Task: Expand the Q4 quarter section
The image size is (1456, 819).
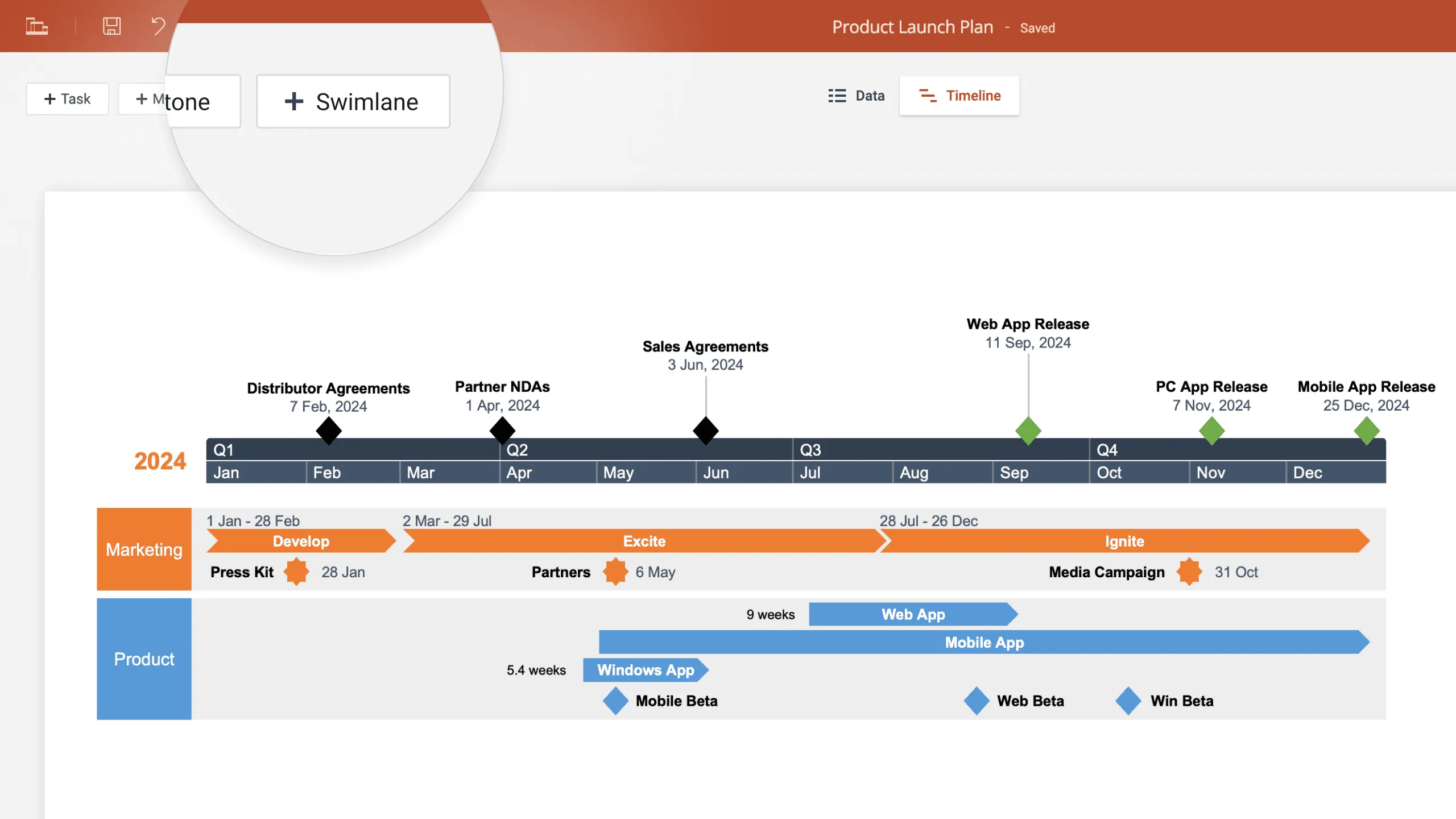Action: [1107, 449]
